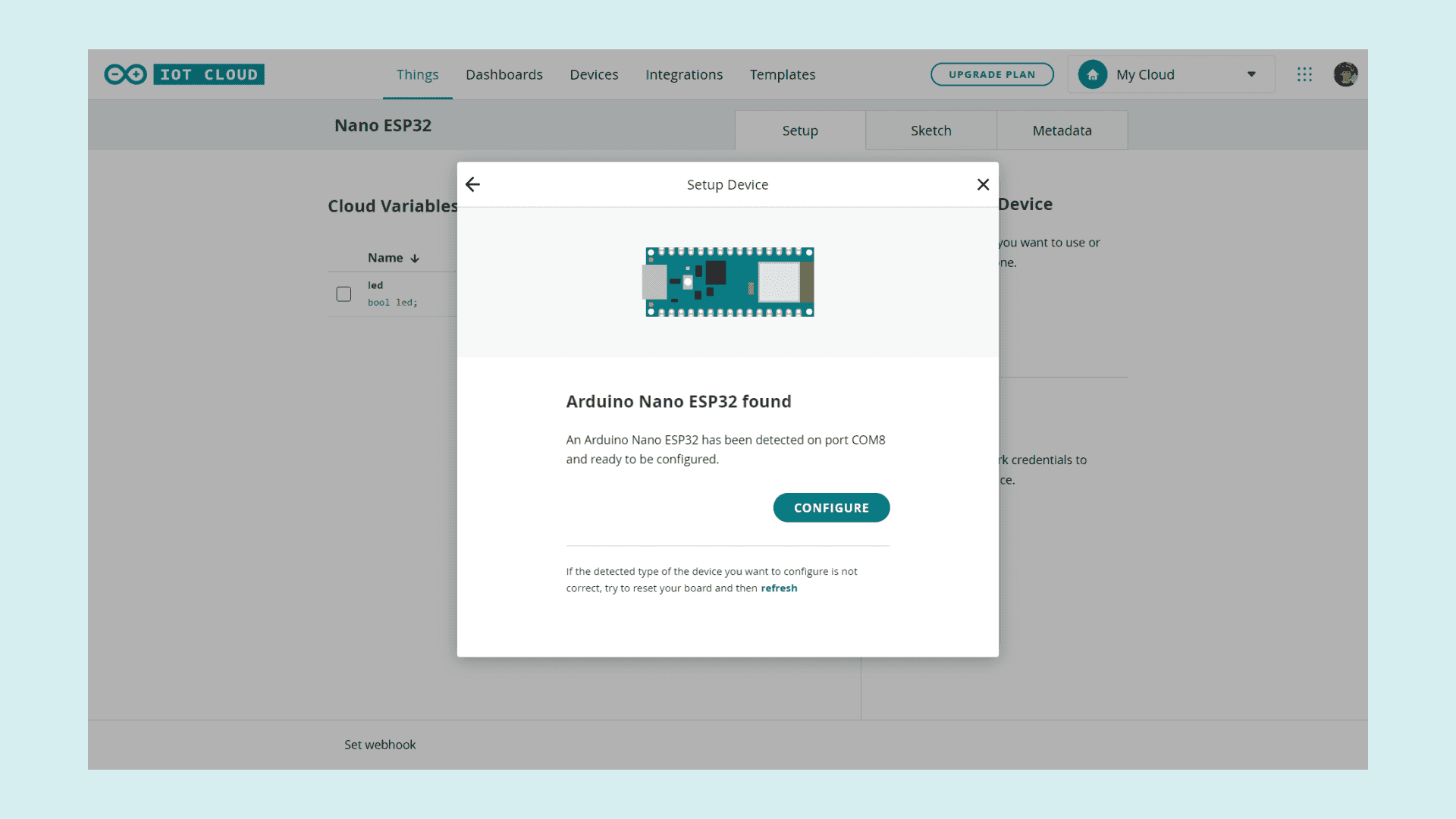The height and width of the screenshot is (819, 1456).
Task: Click the Arduino infinity logo
Action: click(126, 74)
